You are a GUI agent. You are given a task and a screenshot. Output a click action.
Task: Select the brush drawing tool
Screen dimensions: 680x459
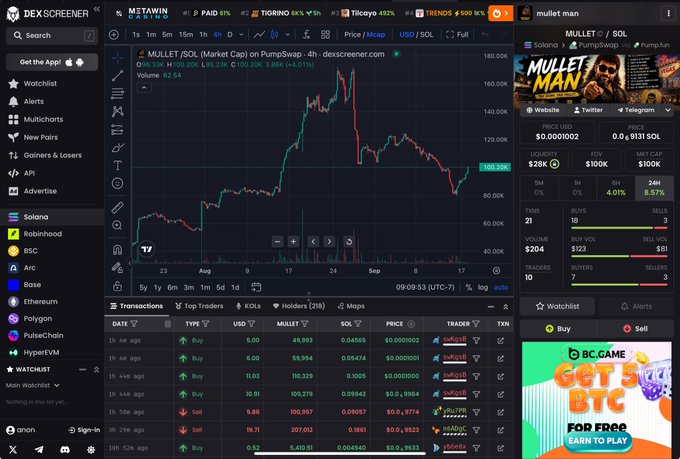click(x=118, y=148)
